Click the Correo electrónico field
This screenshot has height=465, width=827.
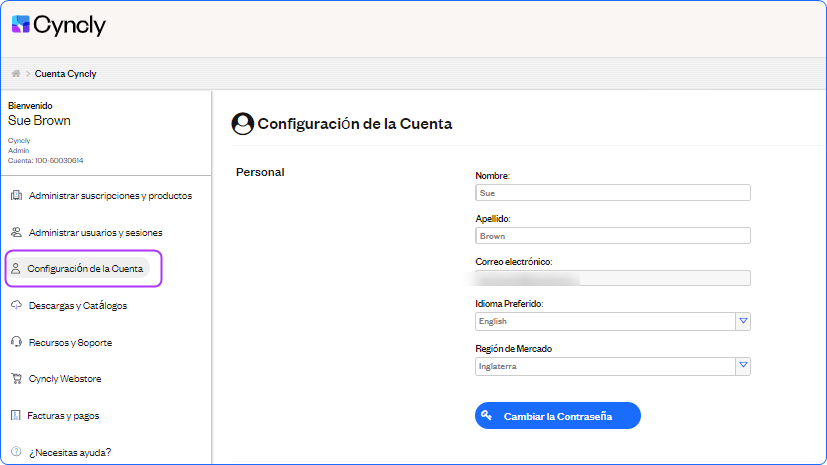tap(613, 278)
